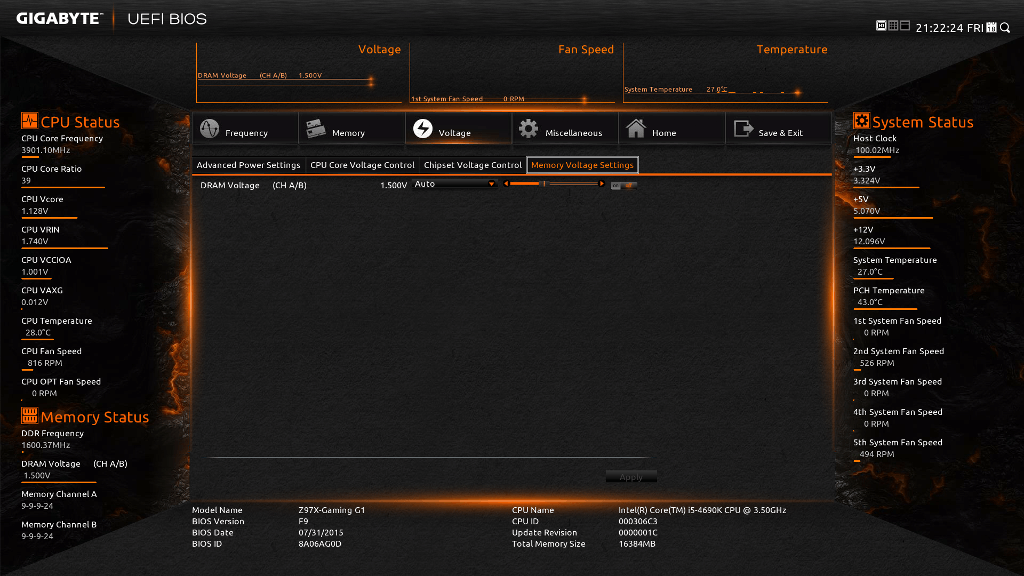Click CPU Fan Speed 816 RPM value
The height and width of the screenshot is (576, 1024).
45,363
